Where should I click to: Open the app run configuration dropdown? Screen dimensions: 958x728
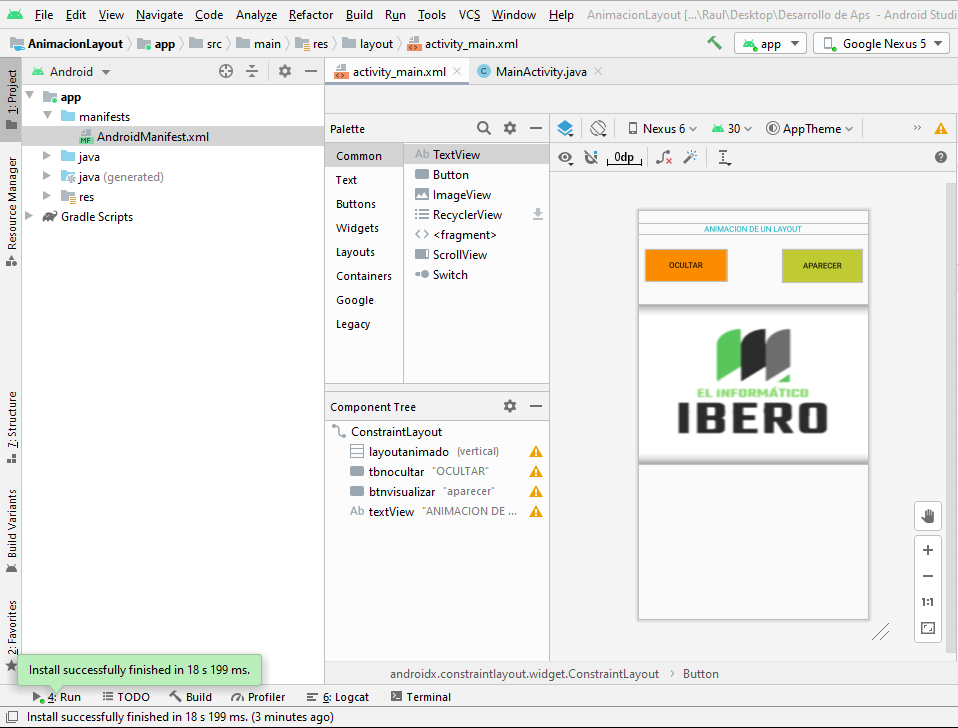[x=770, y=44]
